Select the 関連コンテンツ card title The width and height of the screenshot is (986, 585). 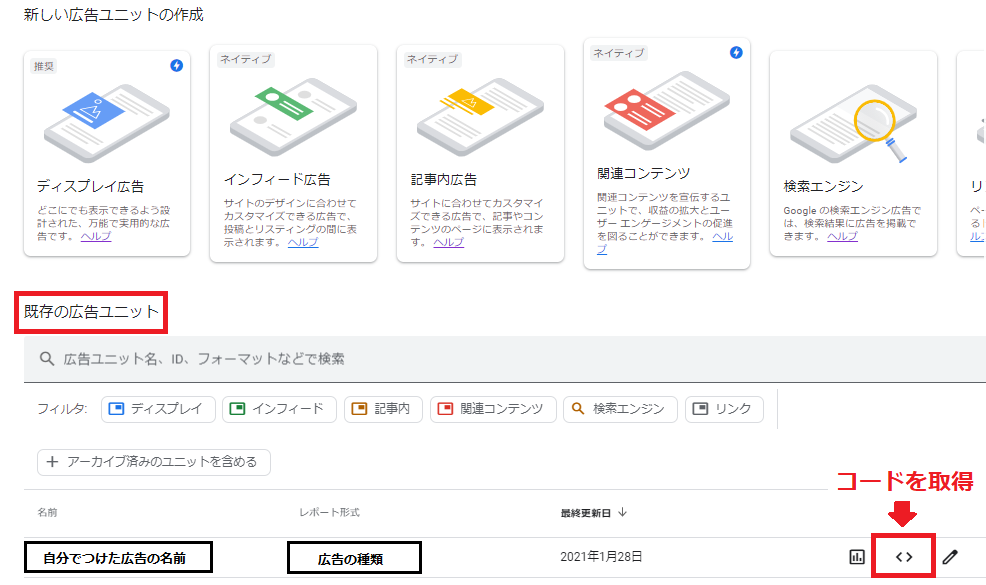(643, 174)
